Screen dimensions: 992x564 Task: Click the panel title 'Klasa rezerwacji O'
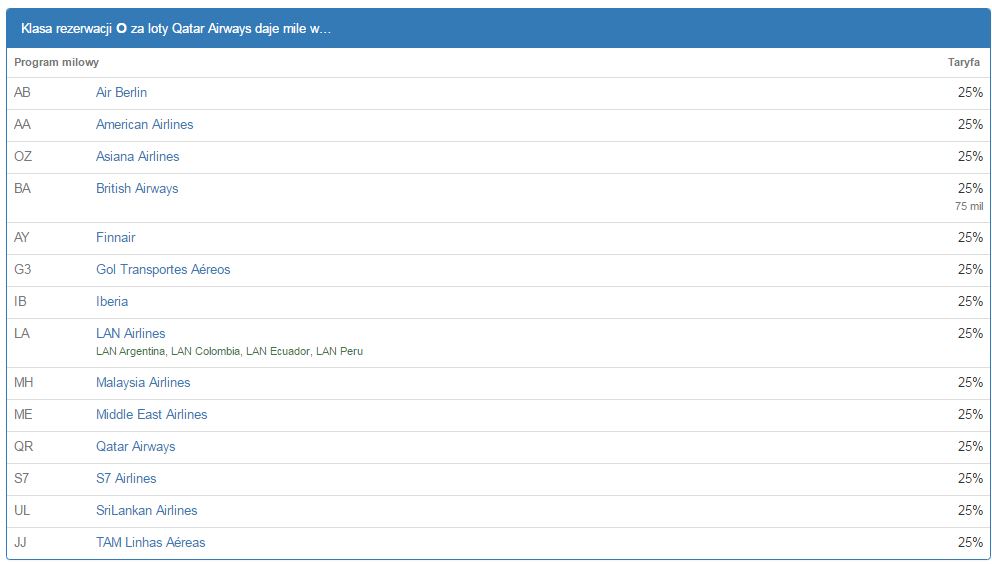point(74,28)
